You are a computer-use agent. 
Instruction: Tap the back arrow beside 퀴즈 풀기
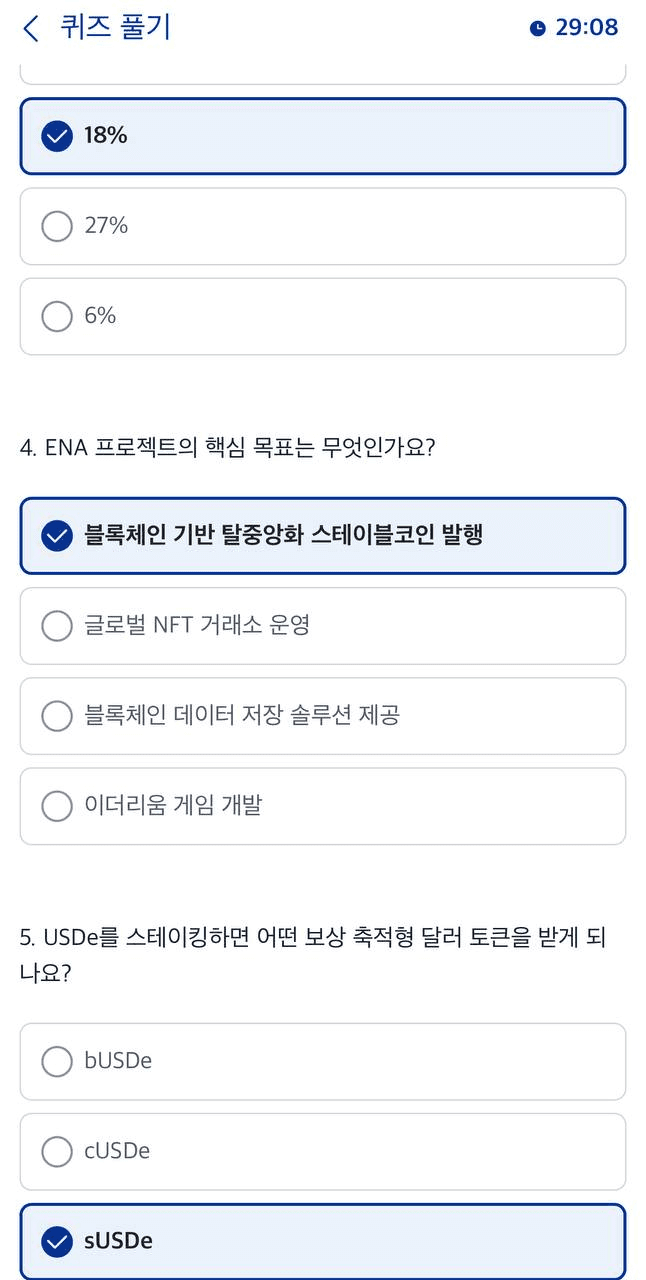(31, 28)
